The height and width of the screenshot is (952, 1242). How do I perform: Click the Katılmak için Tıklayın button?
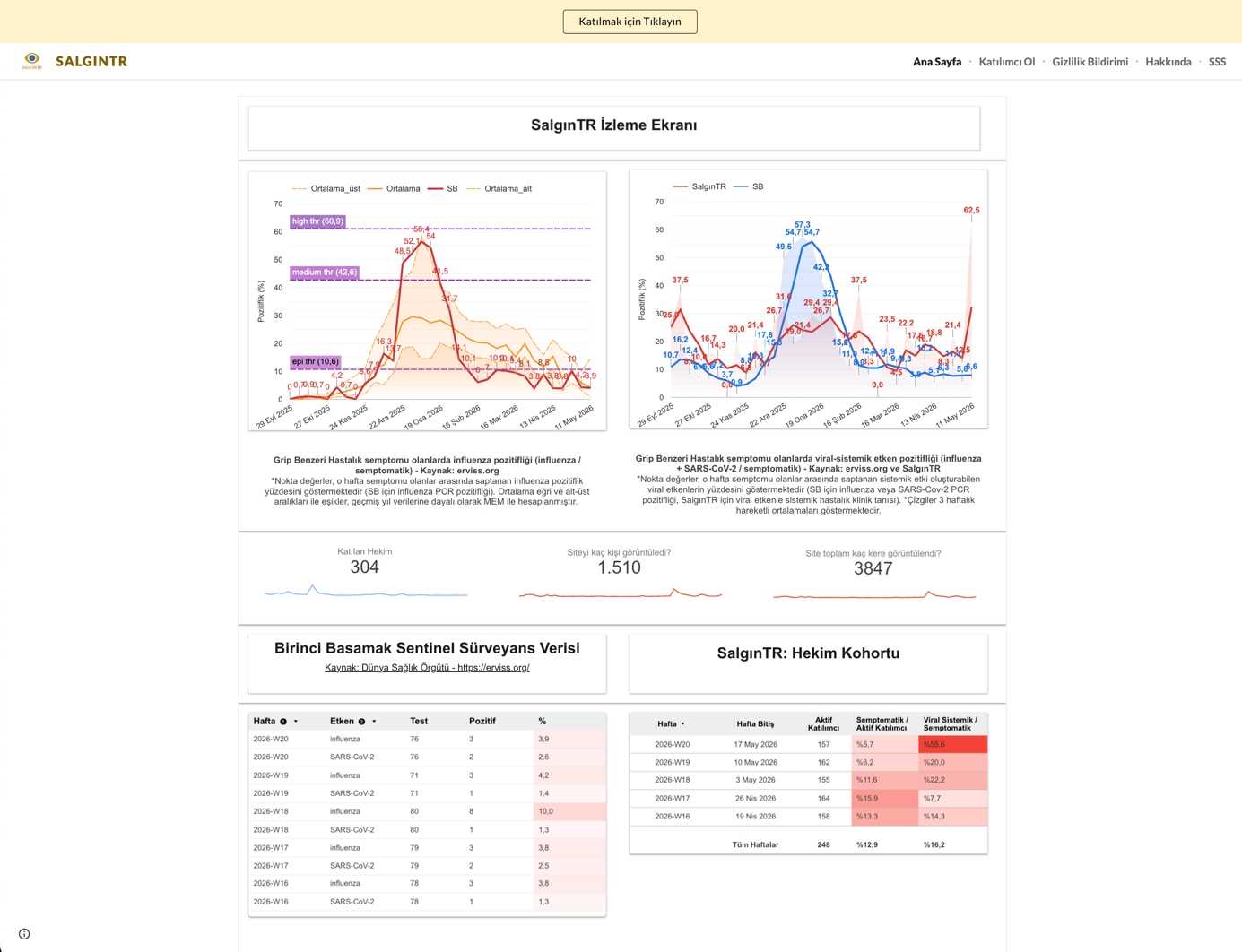tap(630, 22)
